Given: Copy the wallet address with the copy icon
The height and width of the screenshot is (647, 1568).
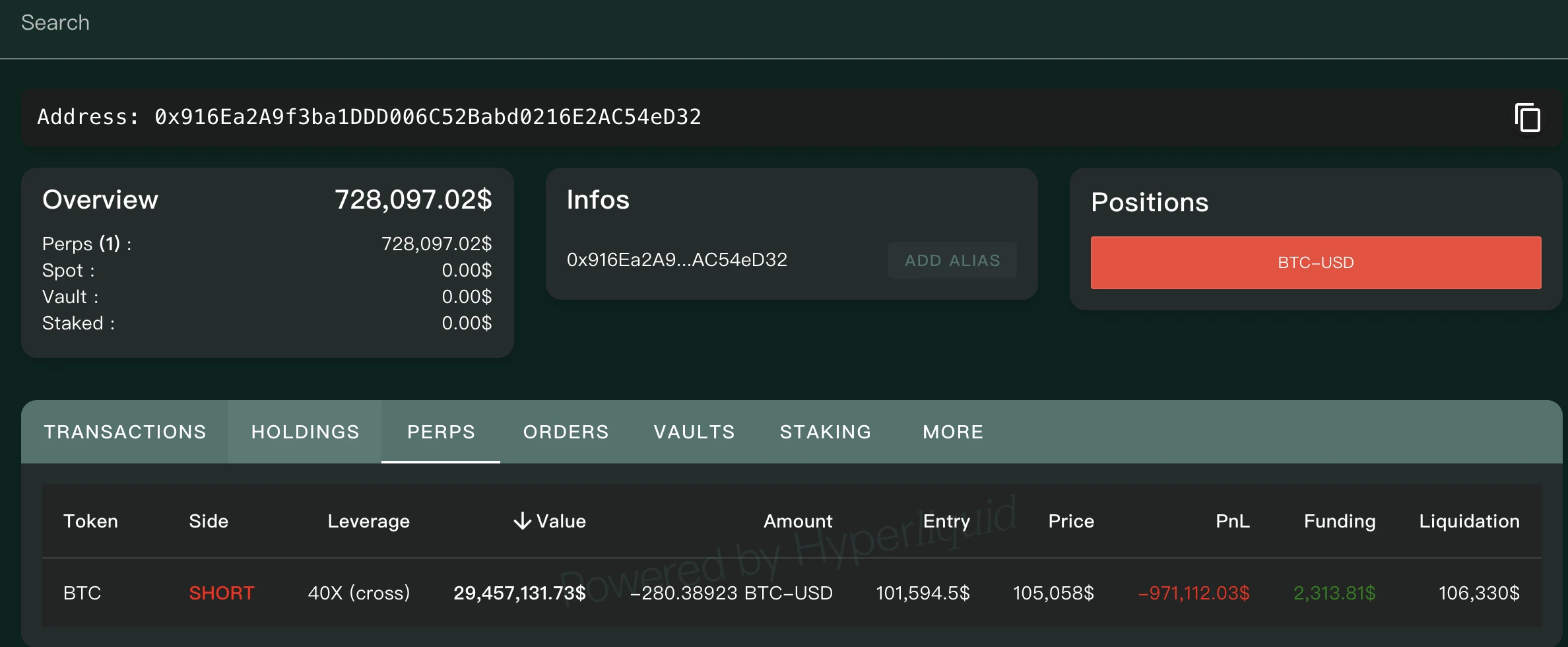Looking at the screenshot, I should click(1527, 118).
